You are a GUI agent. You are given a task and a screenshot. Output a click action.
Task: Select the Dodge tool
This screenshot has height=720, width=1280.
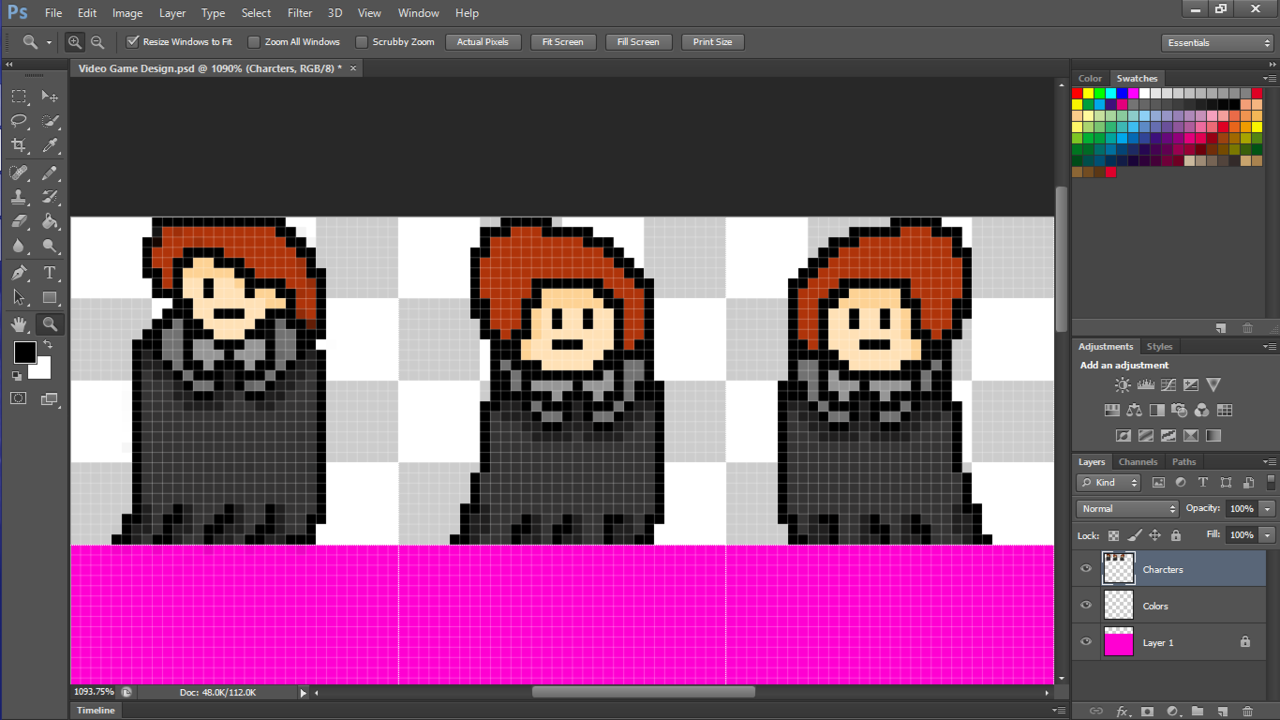pos(50,247)
